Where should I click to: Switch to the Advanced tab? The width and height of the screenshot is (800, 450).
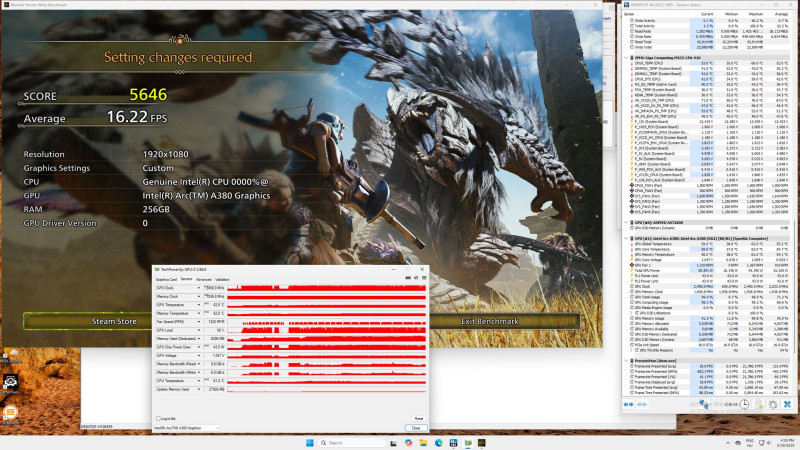click(x=204, y=280)
